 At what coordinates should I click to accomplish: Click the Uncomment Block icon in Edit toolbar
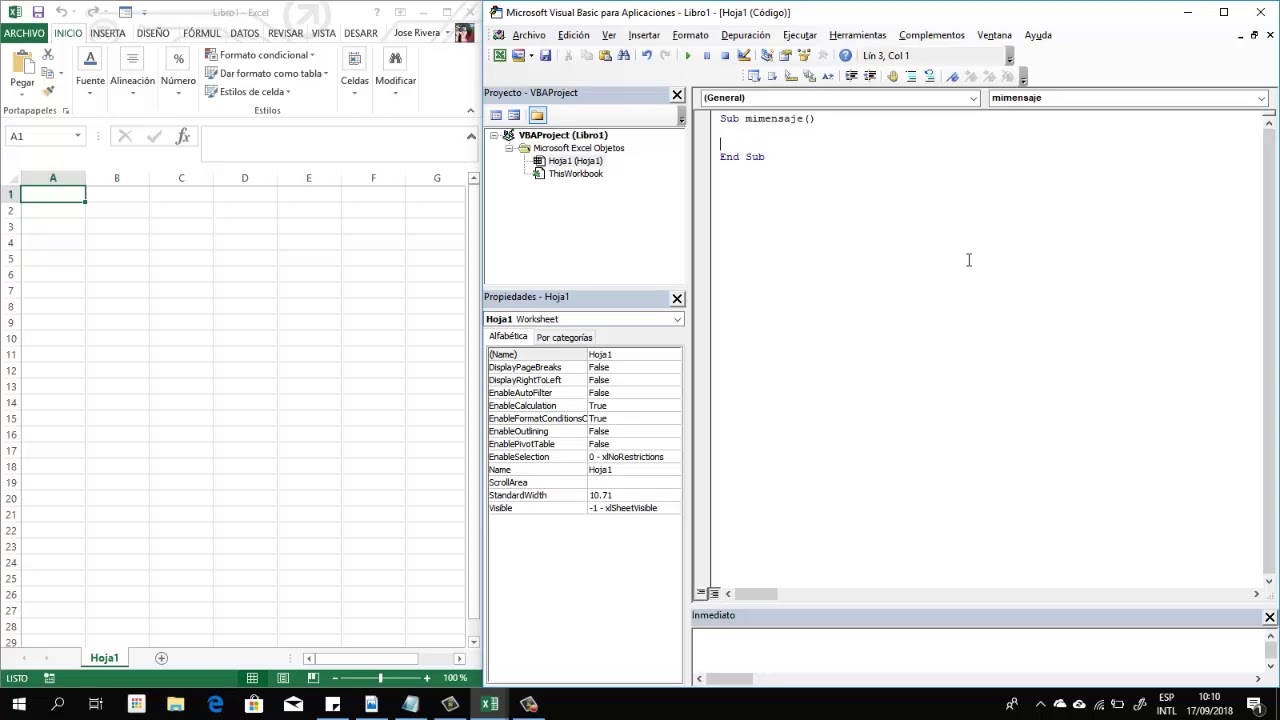(x=930, y=76)
